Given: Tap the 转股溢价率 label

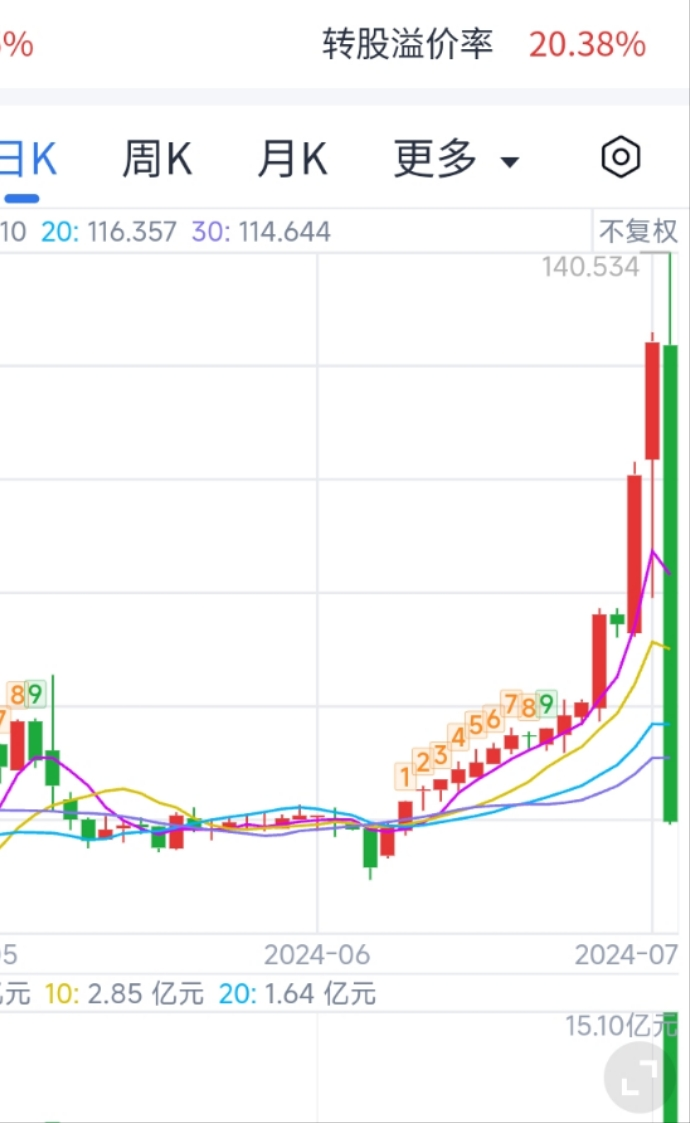Looking at the screenshot, I should [x=408, y=44].
